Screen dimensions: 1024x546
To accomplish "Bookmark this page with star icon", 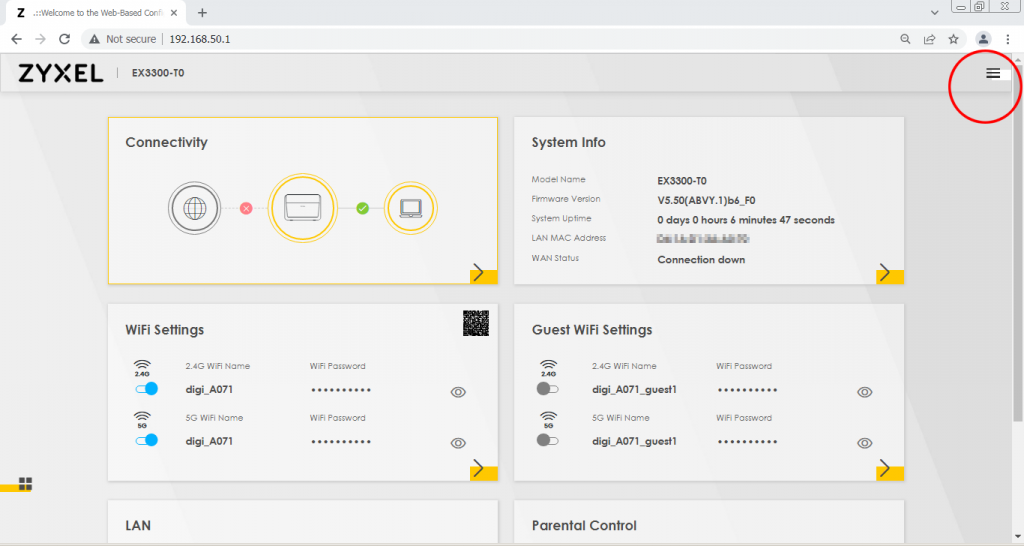I will 954,39.
